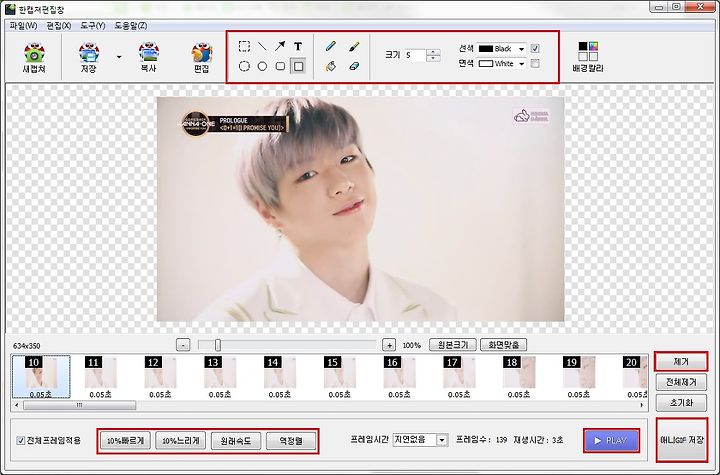Select frame 16 thumbnail
720x475 pixels.
399,376
